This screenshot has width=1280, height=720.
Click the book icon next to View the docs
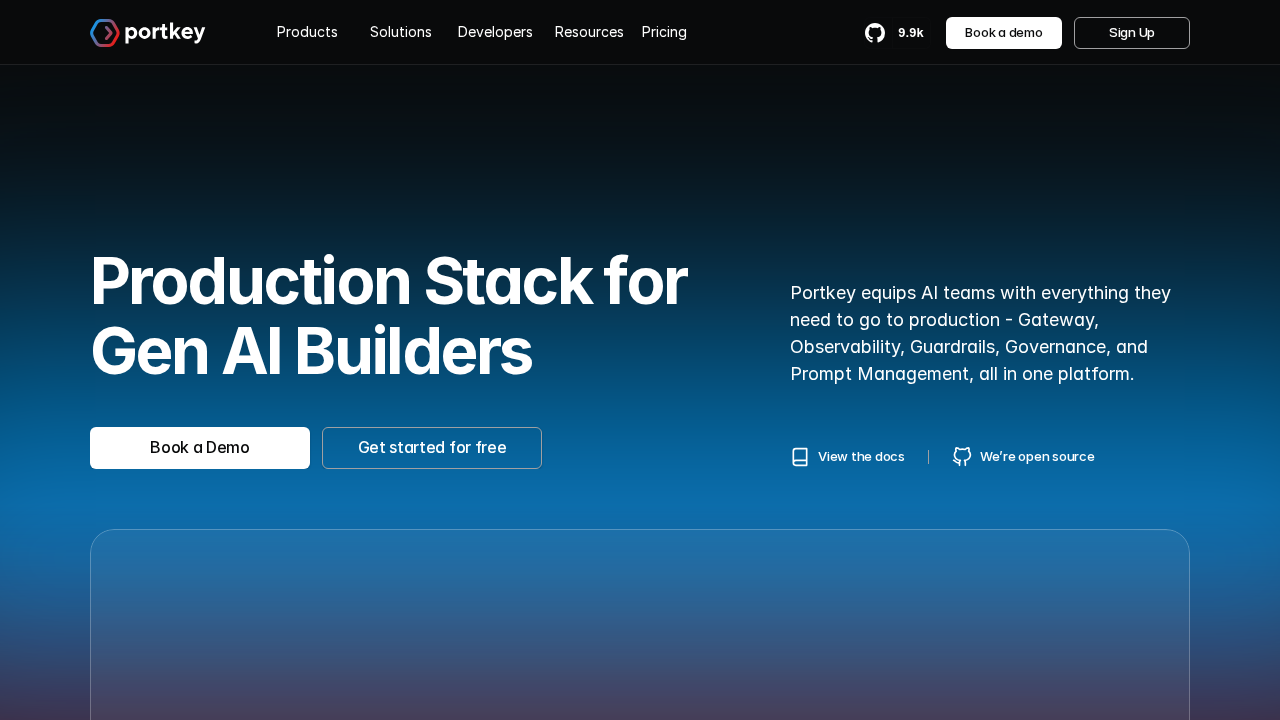pos(798,456)
